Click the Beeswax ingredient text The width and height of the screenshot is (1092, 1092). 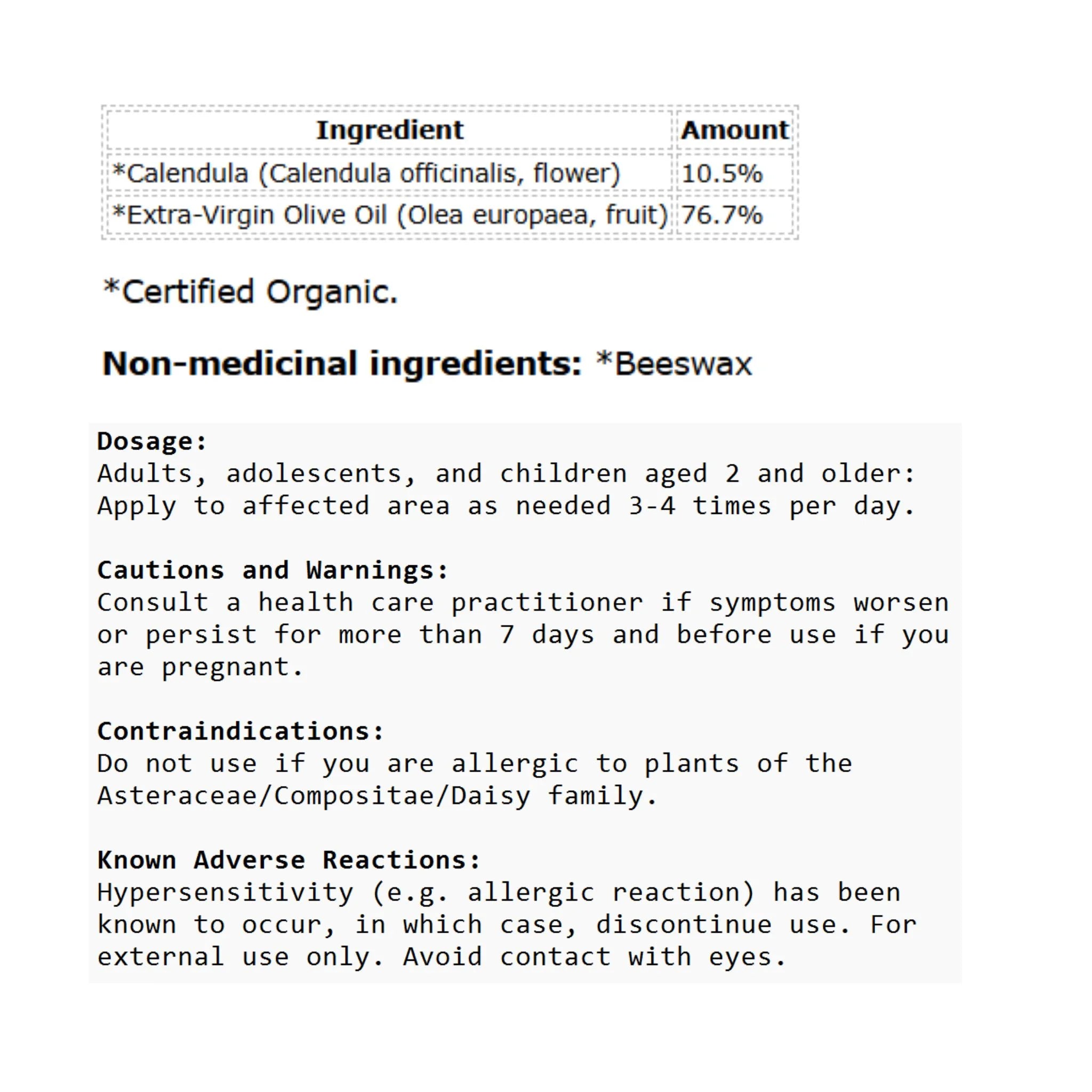pyautogui.click(x=675, y=363)
